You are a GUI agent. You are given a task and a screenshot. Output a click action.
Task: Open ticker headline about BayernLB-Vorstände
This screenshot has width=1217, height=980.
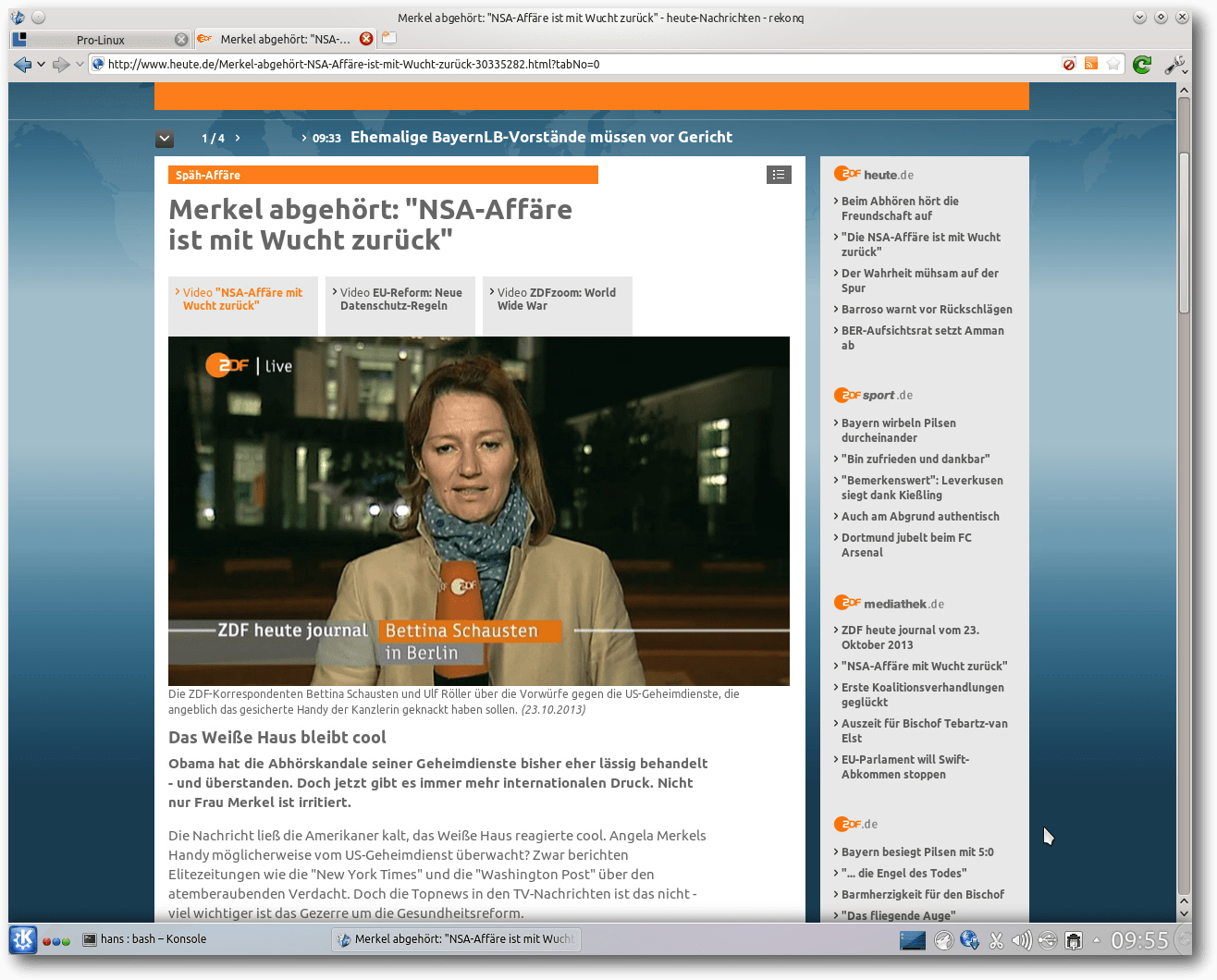pyautogui.click(x=541, y=137)
